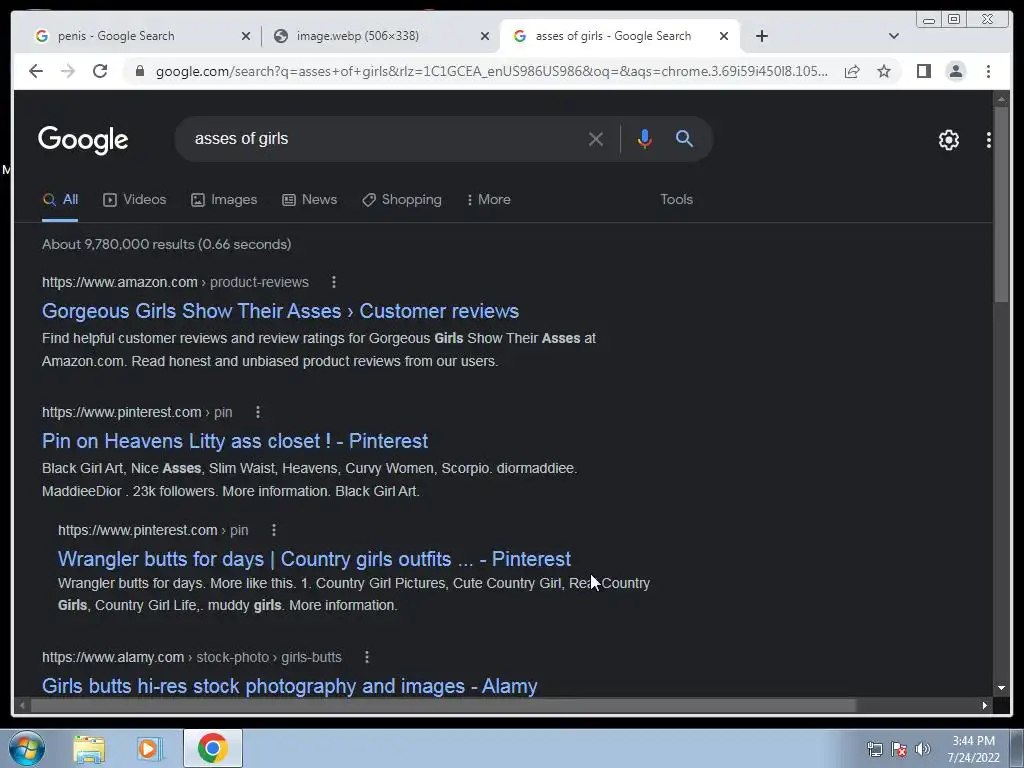Open search Tools options
The height and width of the screenshot is (768, 1024).
[x=676, y=200]
